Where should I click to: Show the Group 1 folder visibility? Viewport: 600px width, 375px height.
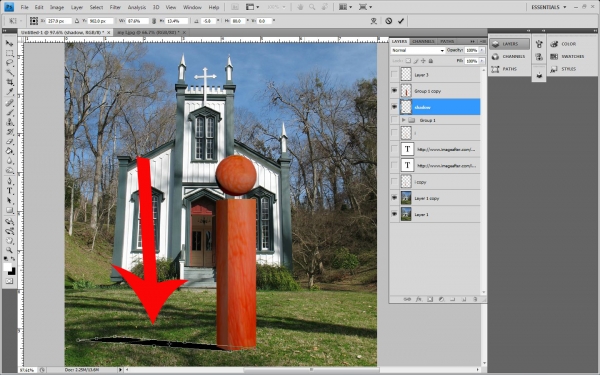[394, 120]
